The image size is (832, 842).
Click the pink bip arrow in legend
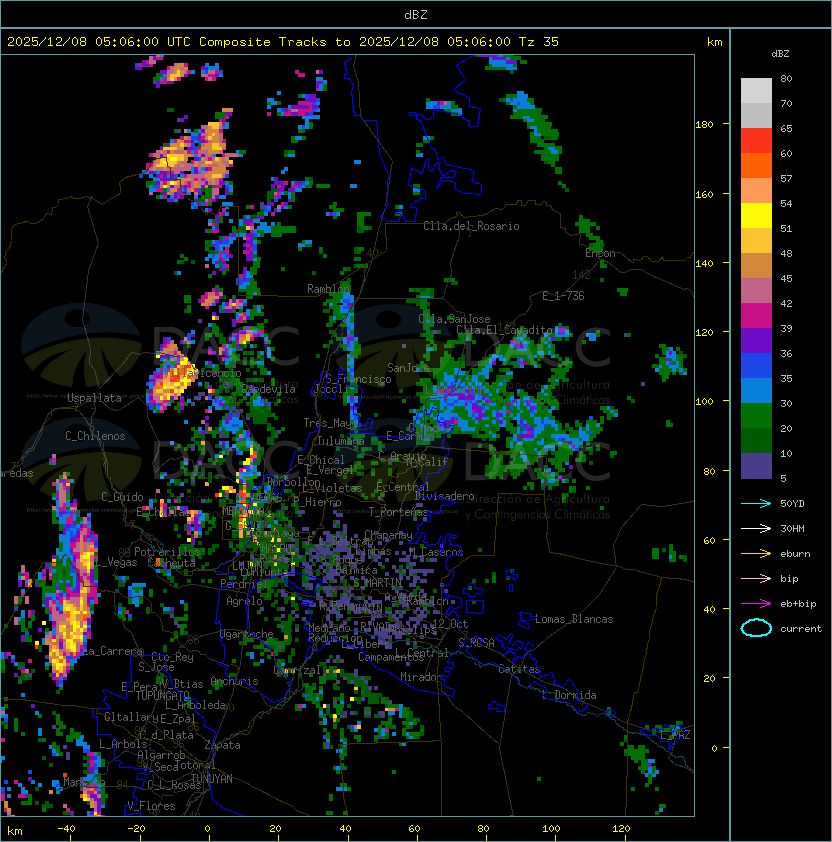coord(756,578)
